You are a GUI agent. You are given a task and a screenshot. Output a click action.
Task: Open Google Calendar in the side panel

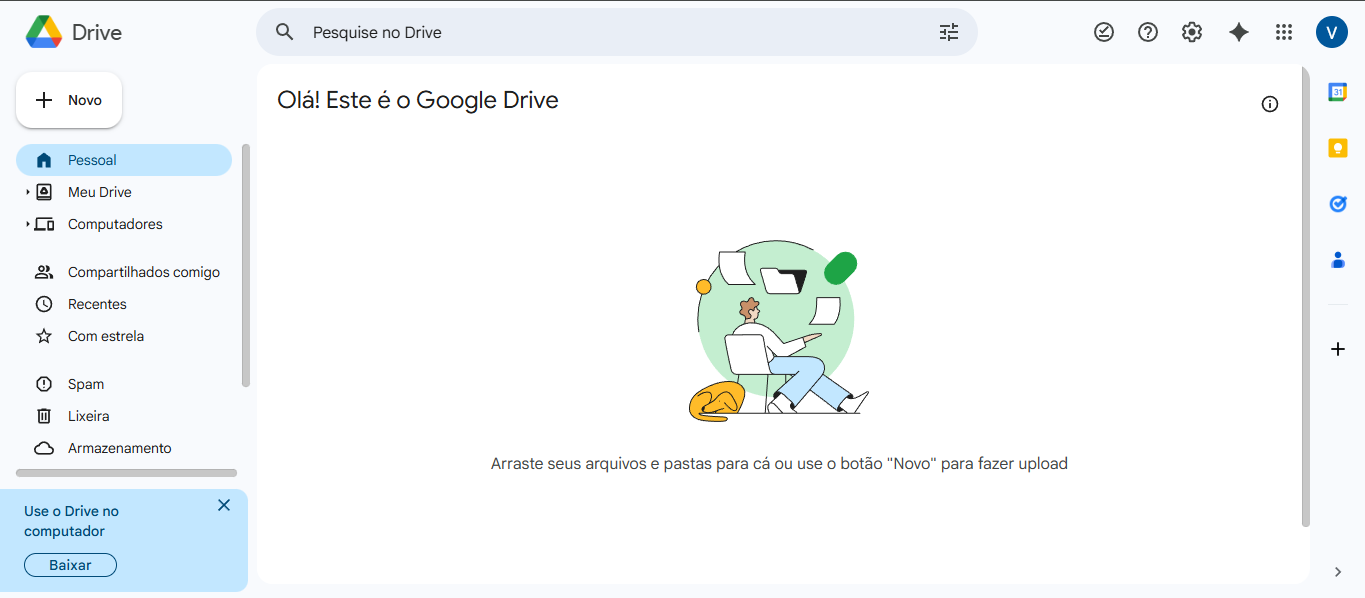point(1338,92)
